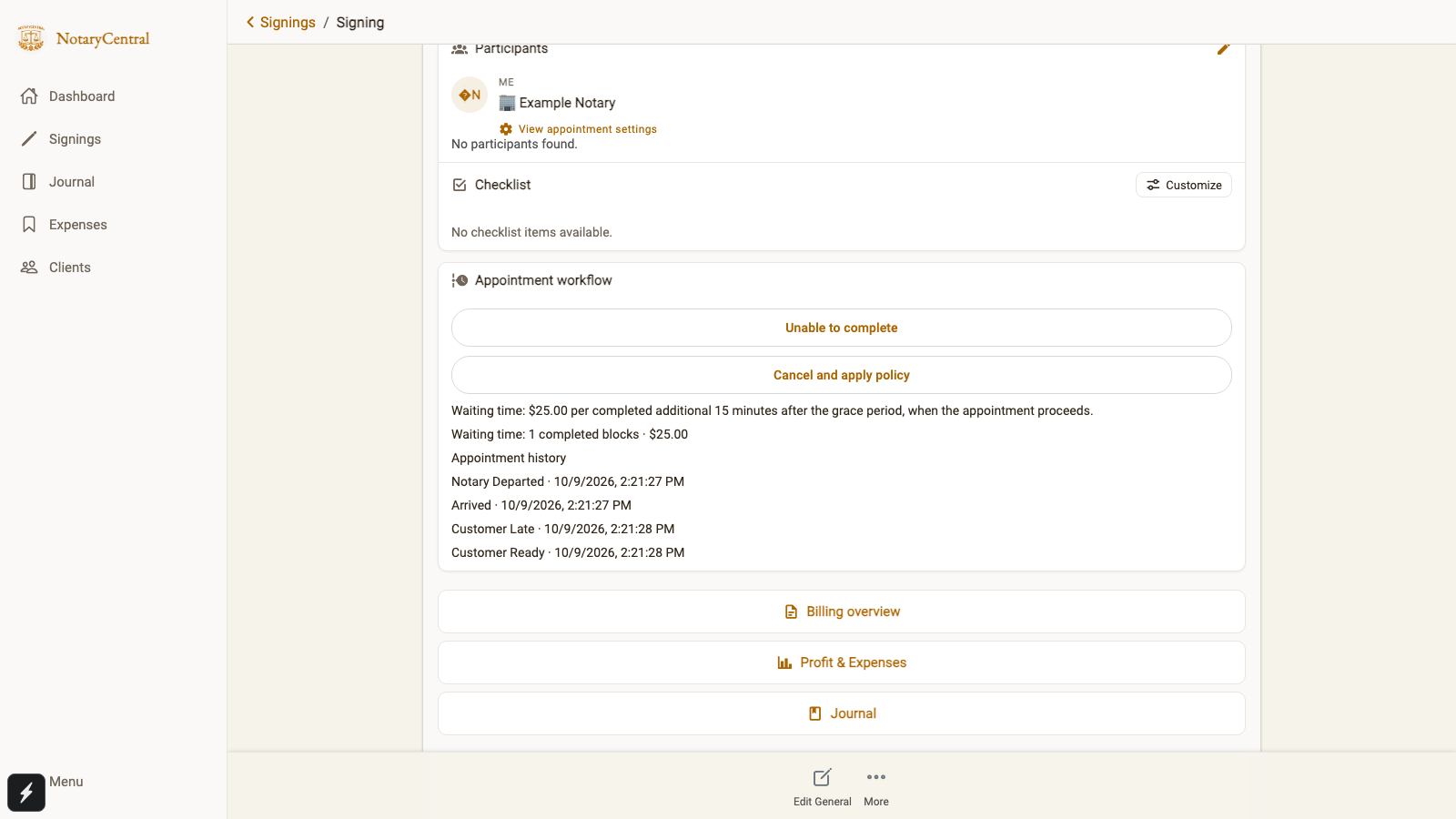Click 'No checklist items available.' text
1456x819 pixels.
pos(531,232)
